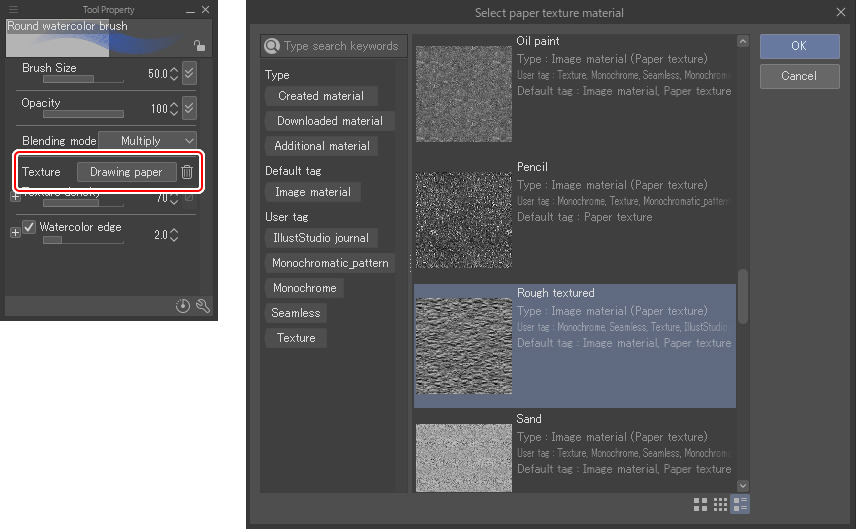This screenshot has height=529, width=856.
Task: Filter by Additional material tag
Action: click(x=322, y=146)
